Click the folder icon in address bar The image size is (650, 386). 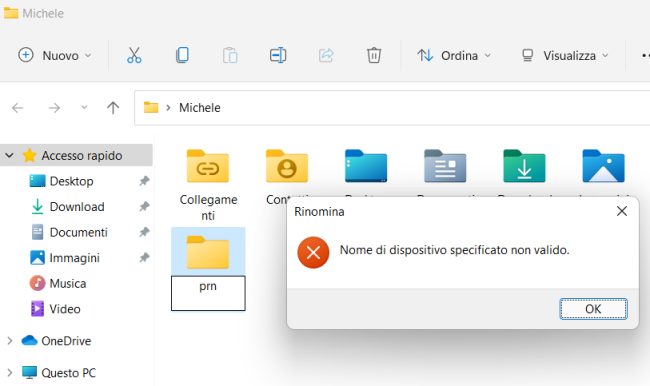(x=151, y=107)
